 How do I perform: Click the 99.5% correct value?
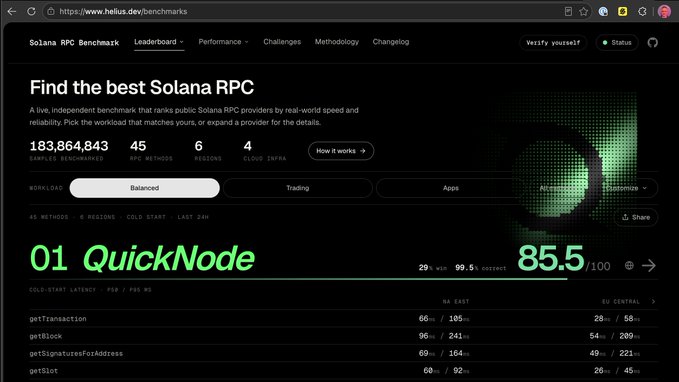pyautogui.click(x=480, y=268)
